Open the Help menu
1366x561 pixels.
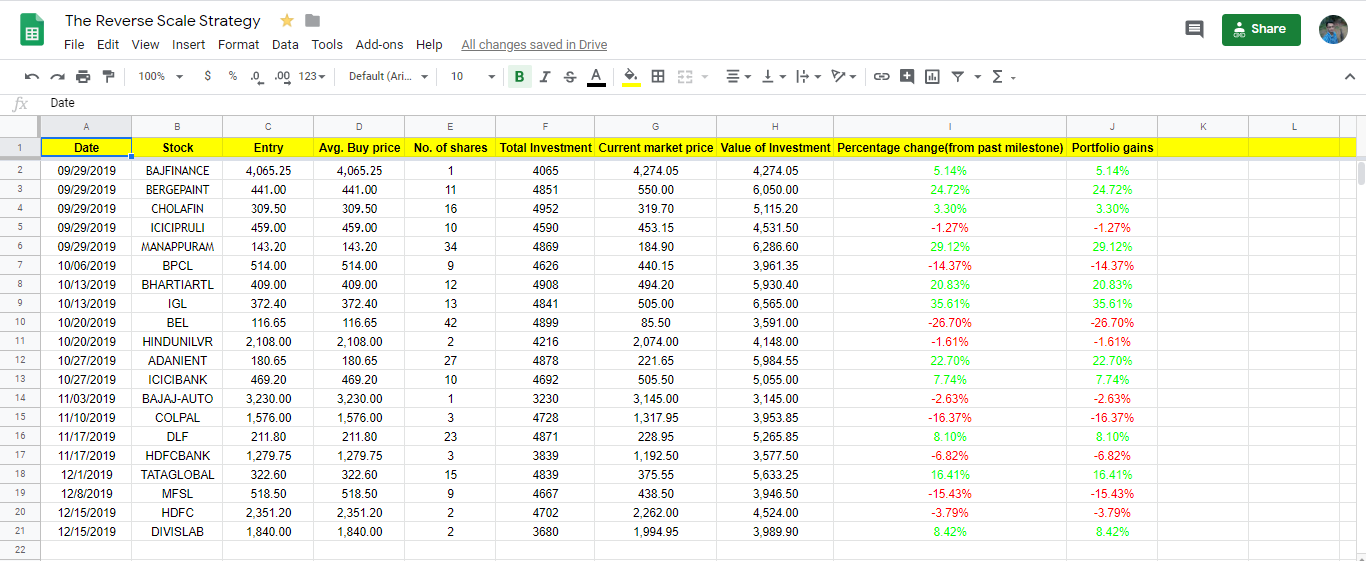pos(429,44)
